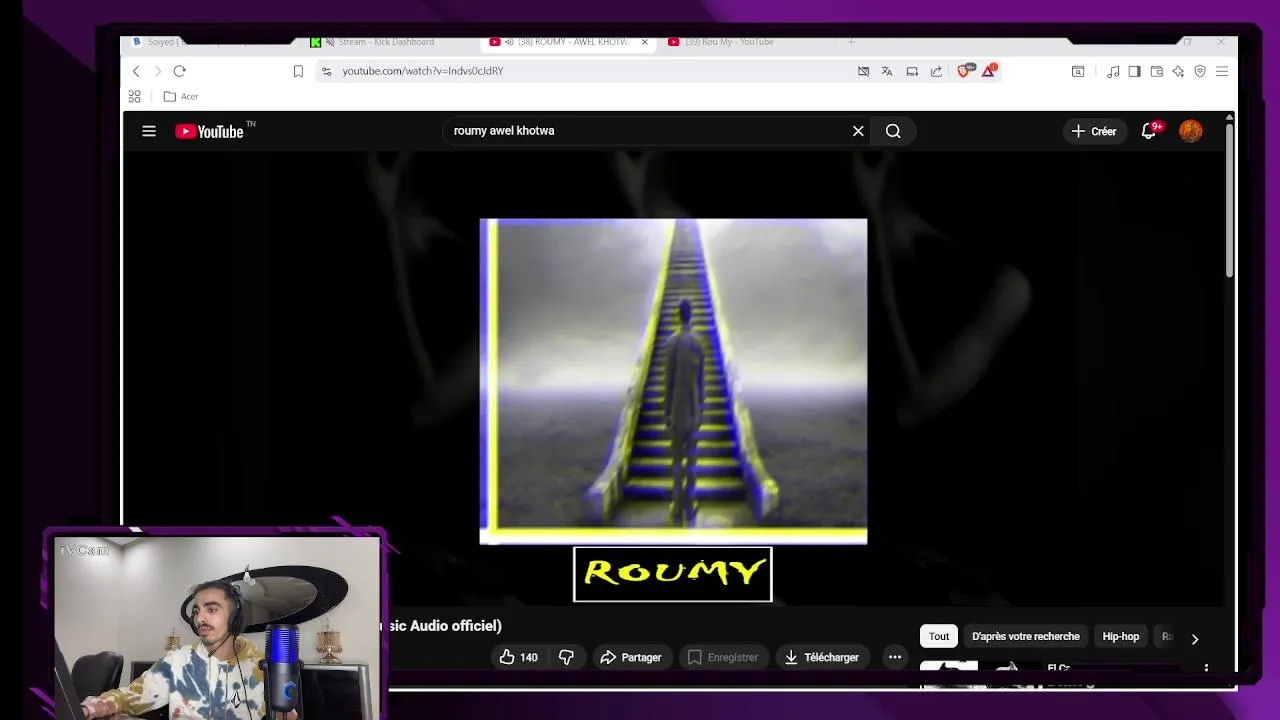Click the browser forward arrow

point(157,71)
